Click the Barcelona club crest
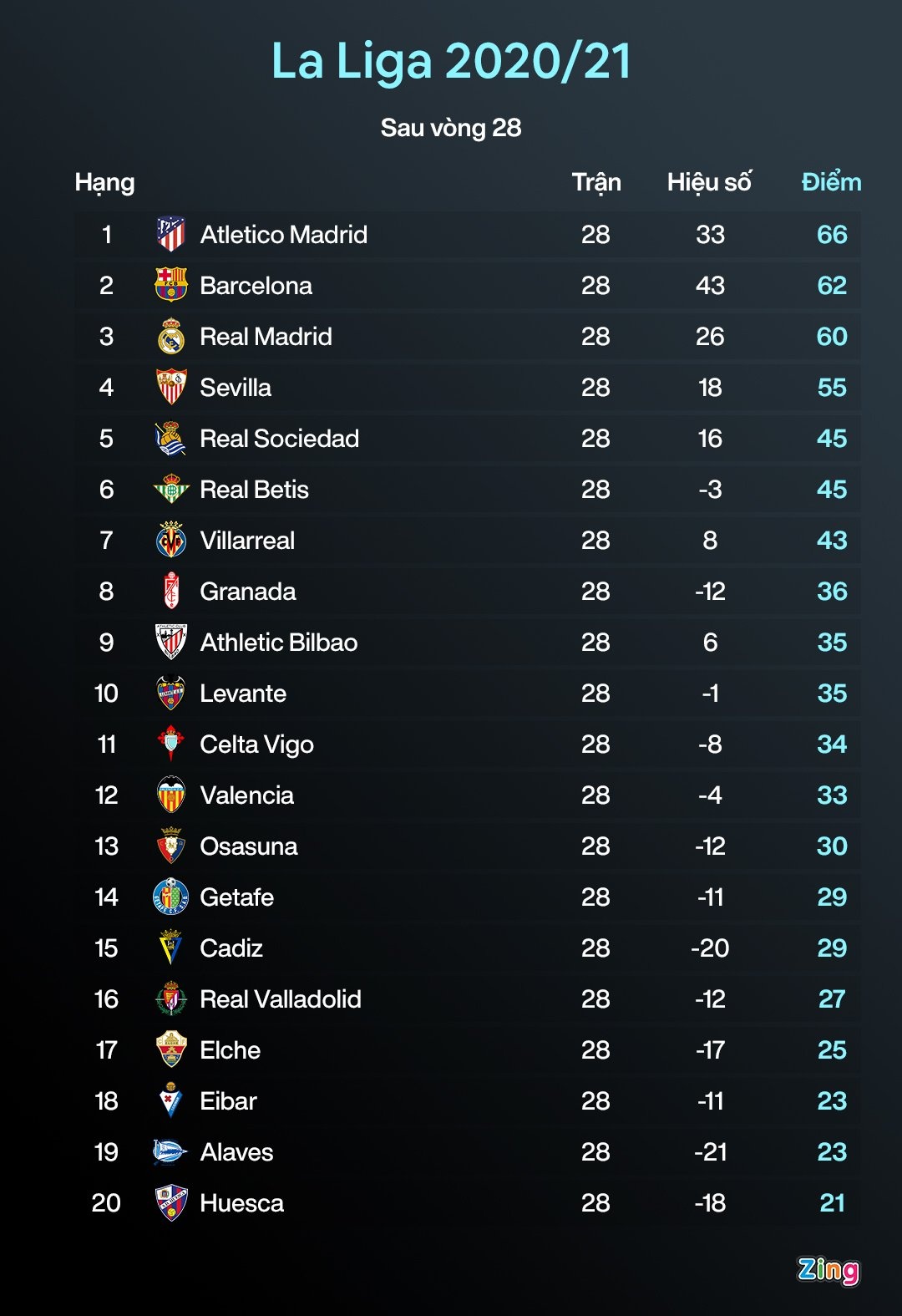 click(171, 286)
